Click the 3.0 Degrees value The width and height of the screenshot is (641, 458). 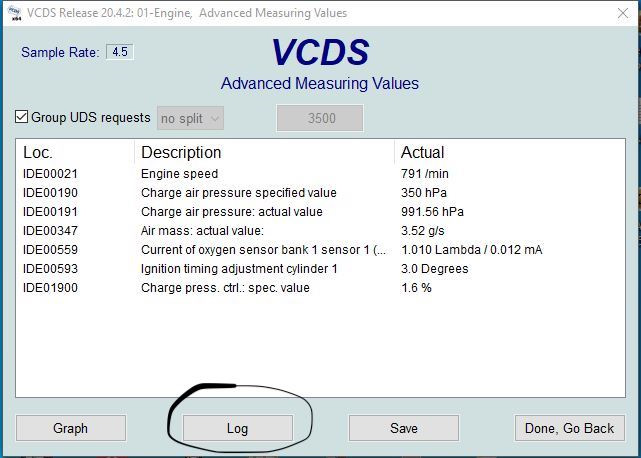click(x=435, y=269)
